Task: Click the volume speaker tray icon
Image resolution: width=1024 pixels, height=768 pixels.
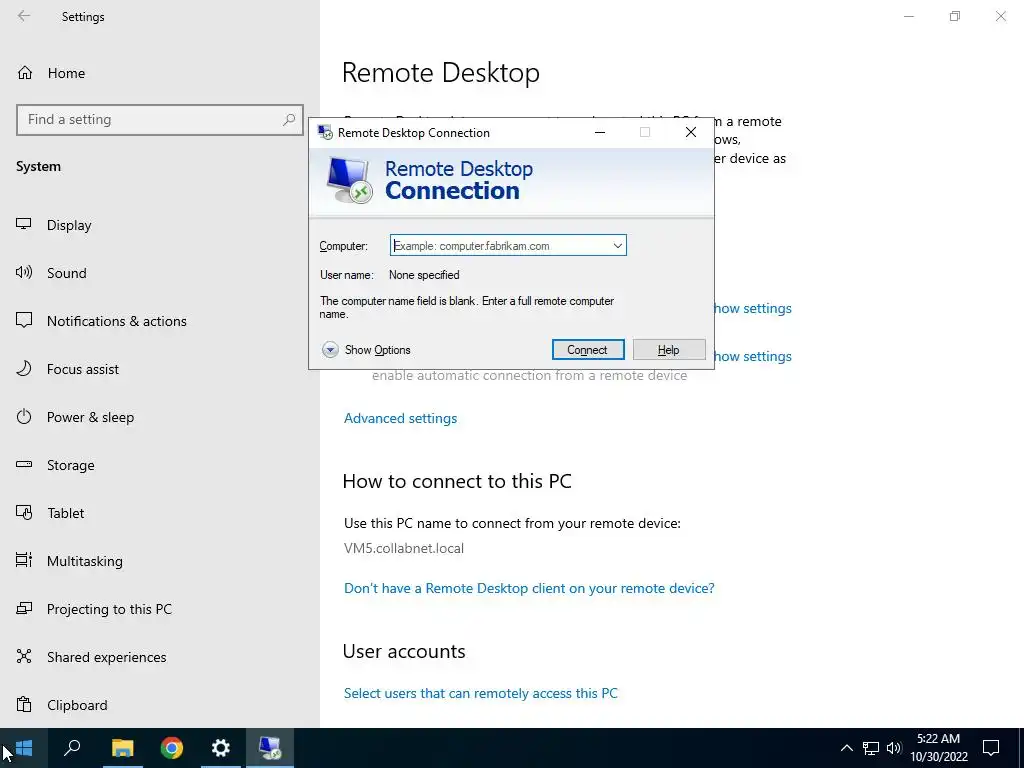Action: pos(894,748)
